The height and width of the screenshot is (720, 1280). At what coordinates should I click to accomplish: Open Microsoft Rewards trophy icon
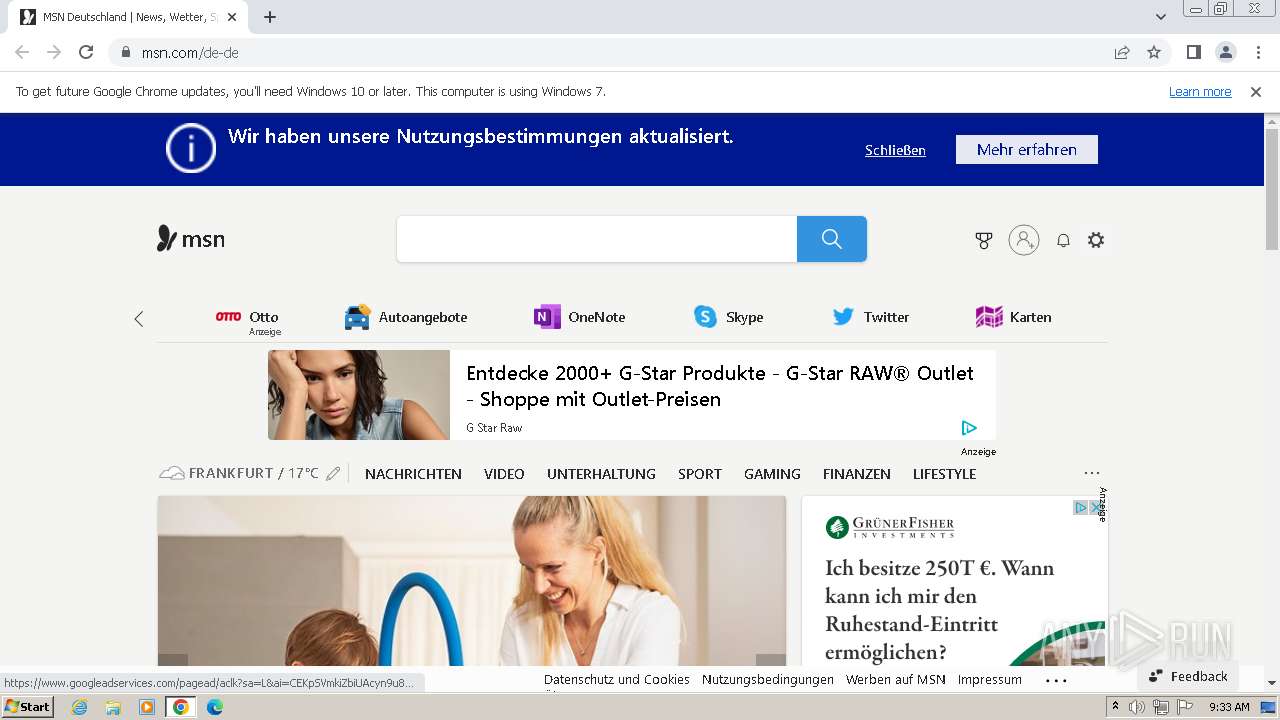(984, 240)
